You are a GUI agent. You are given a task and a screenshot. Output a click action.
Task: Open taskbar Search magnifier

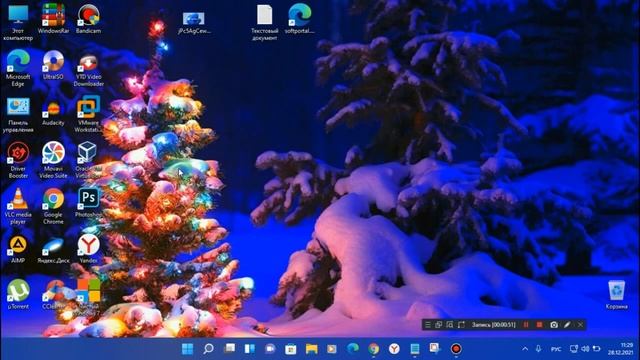click(208, 349)
